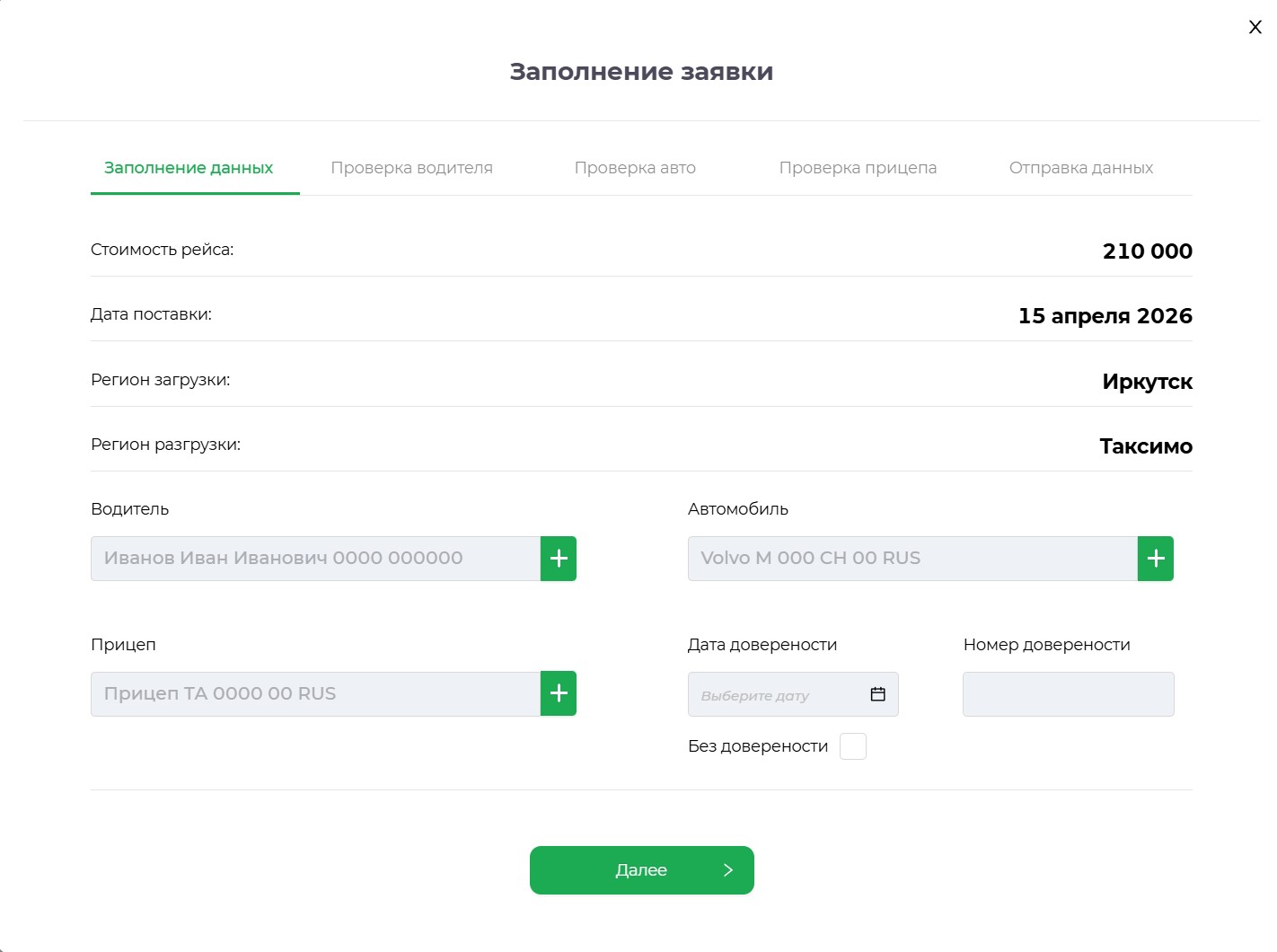The height and width of the screenshot is (952, 1277).
Task: Click the 'Выберите дату' date field
Action: (793, 694)
